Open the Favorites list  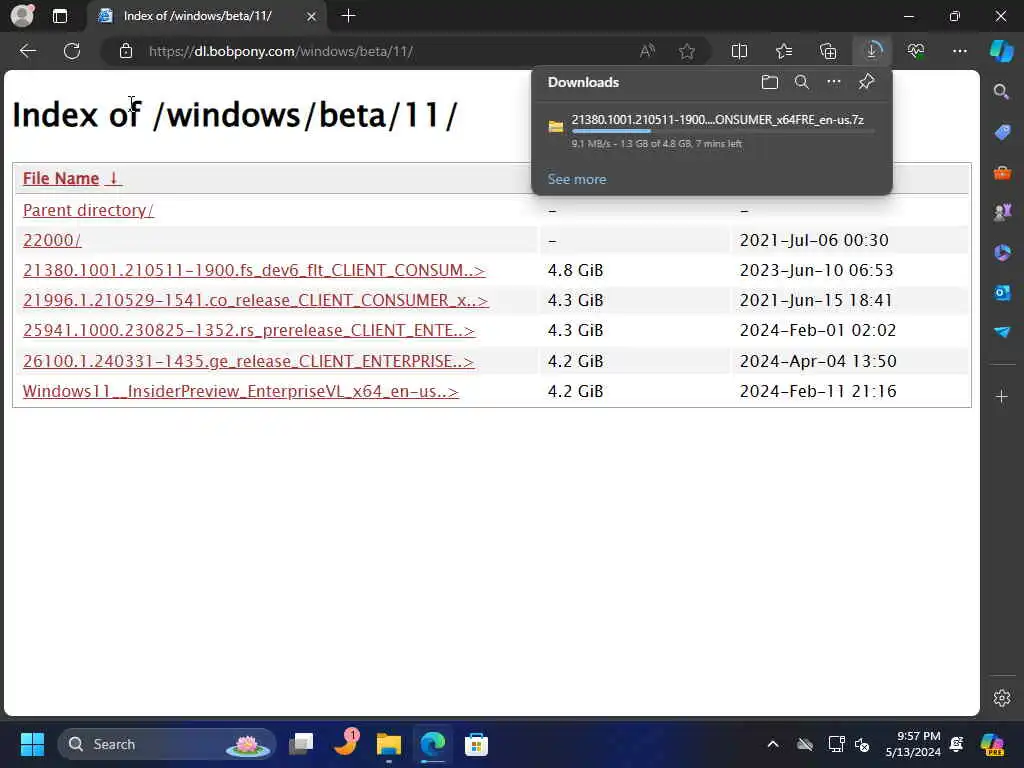(784, 51)
